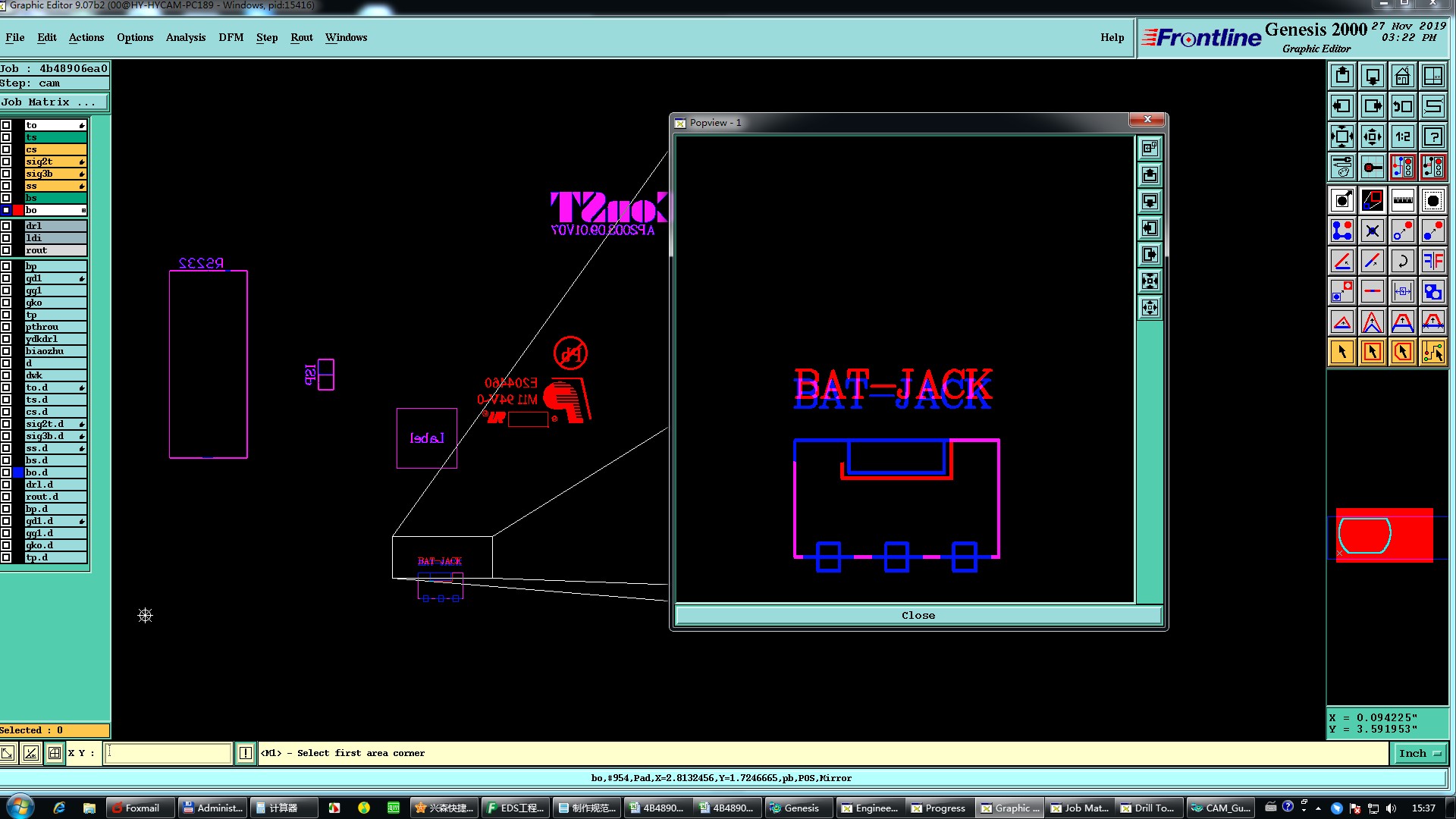Click the rotate arrow edit icon

(1402, 262)
